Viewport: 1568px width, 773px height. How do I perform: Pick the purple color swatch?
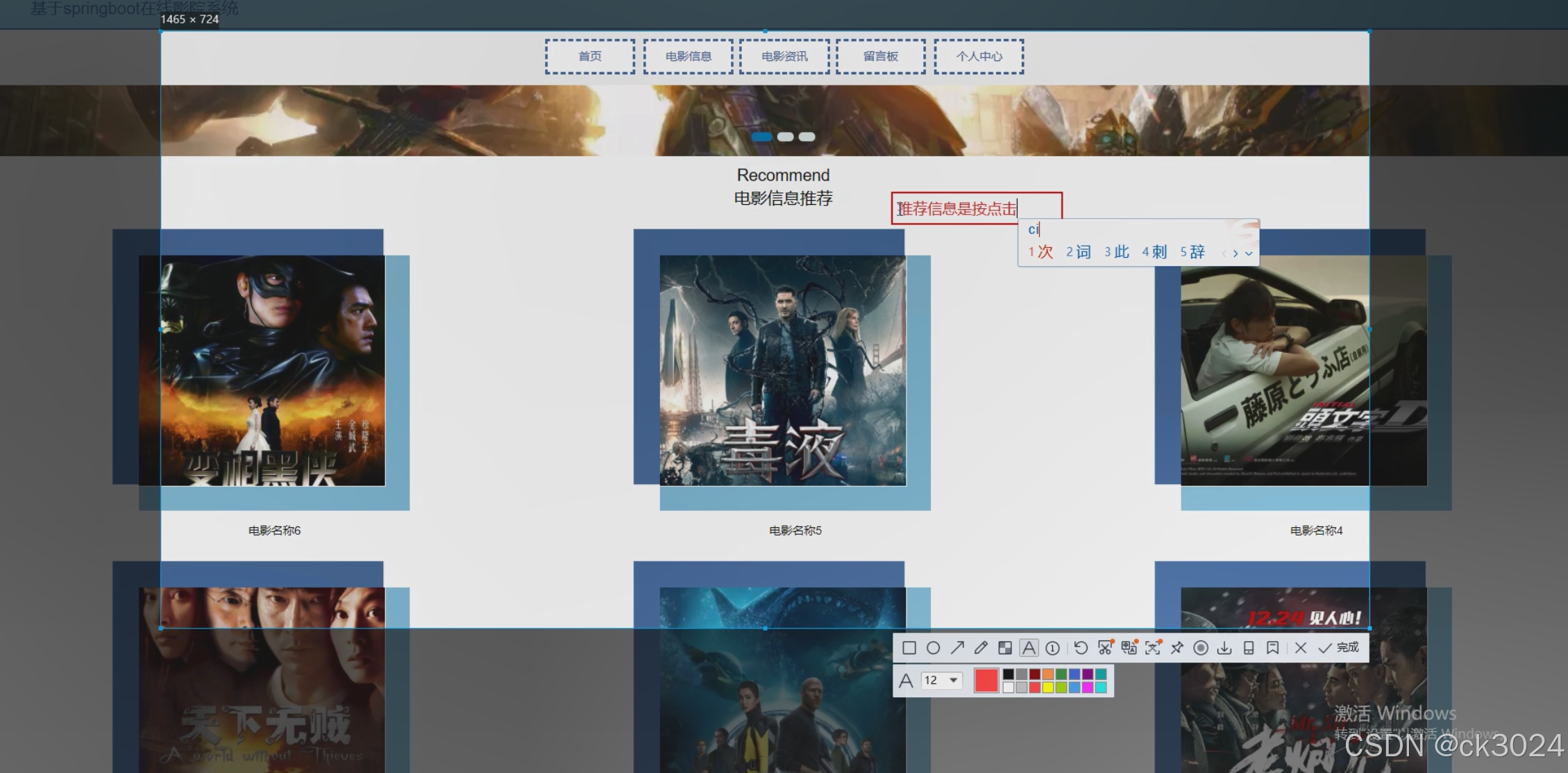1088,674
